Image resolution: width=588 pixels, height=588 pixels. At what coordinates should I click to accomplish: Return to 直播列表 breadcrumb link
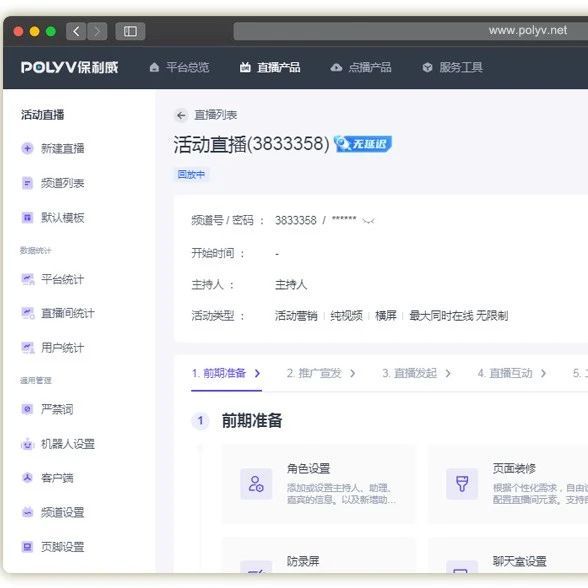[216, 115]
